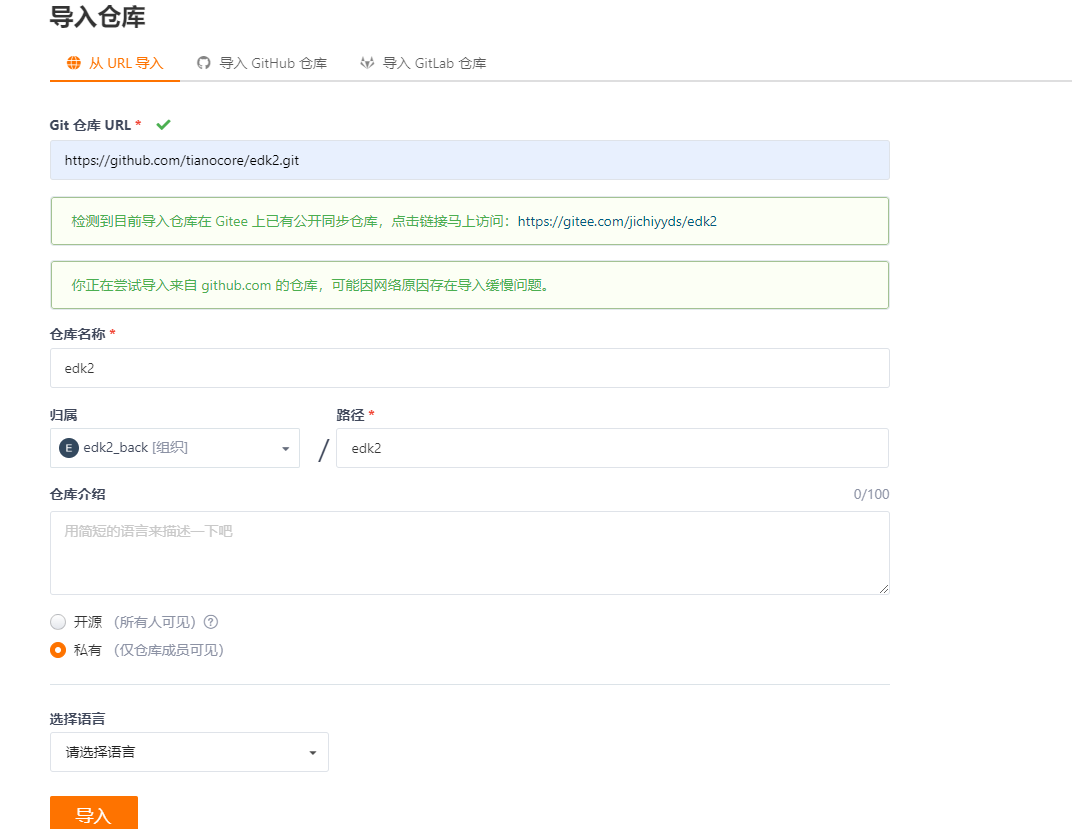Select the 开源 public radio button
This screenshot has width=1072, height=829.
(x=58, y=622)
